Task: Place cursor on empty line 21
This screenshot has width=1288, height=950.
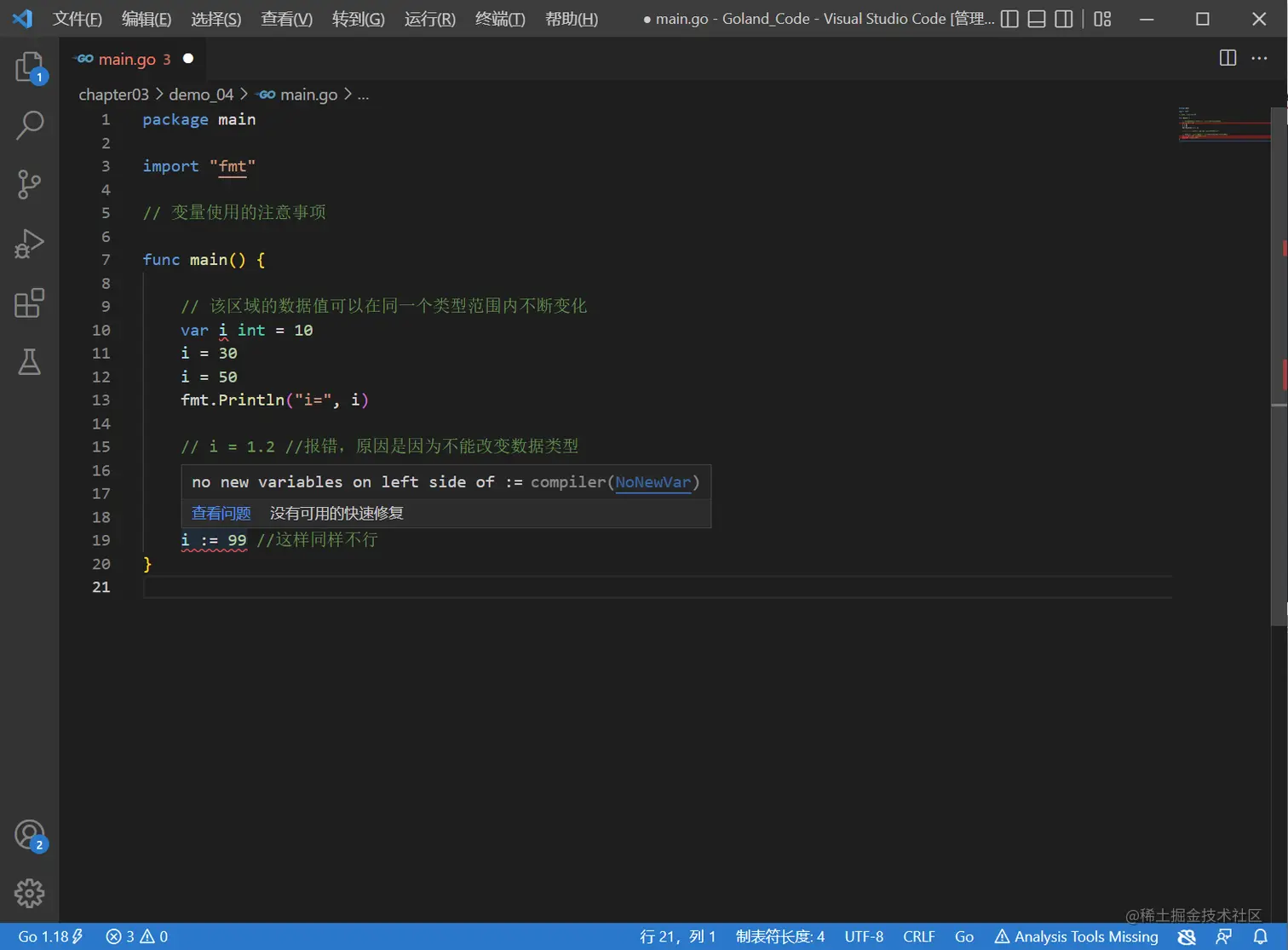Action: tap(656, 587)
